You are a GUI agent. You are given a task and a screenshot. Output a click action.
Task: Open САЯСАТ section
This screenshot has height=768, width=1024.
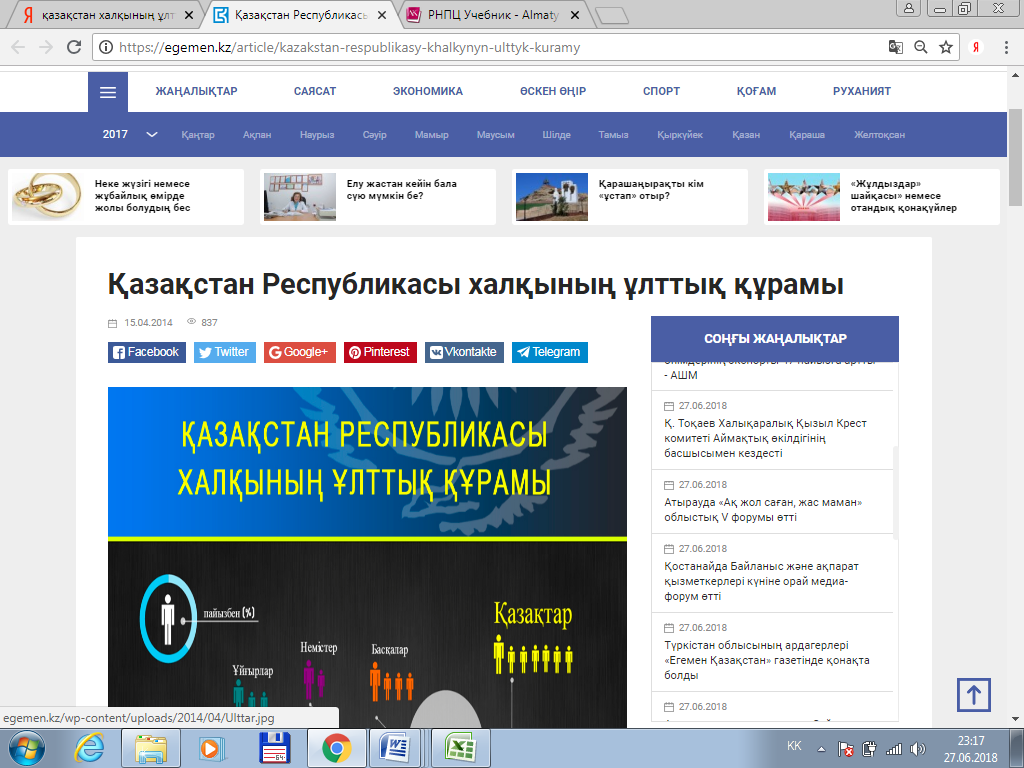tap(315, 91)
